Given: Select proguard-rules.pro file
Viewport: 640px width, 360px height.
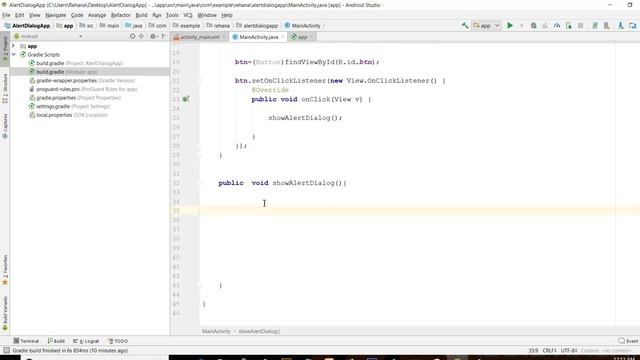Looking at the screenshot, I should point(83,89).
